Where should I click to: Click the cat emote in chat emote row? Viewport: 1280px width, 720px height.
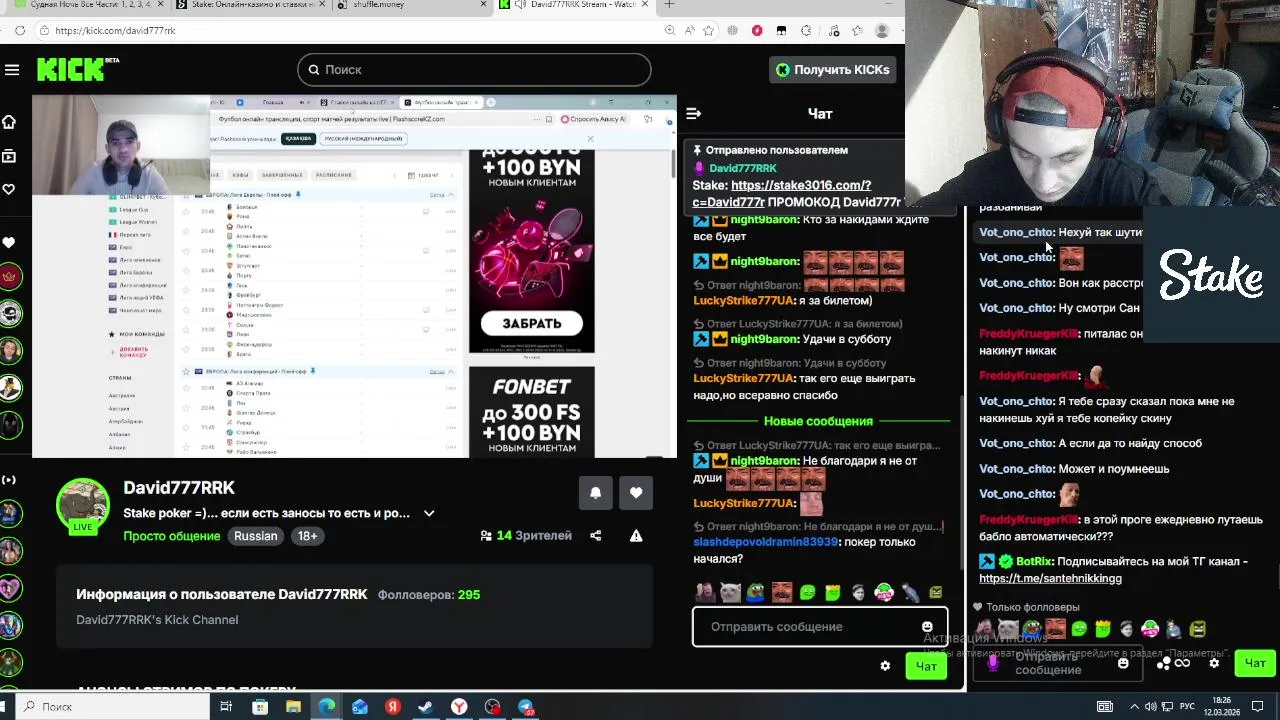point(730,593)
